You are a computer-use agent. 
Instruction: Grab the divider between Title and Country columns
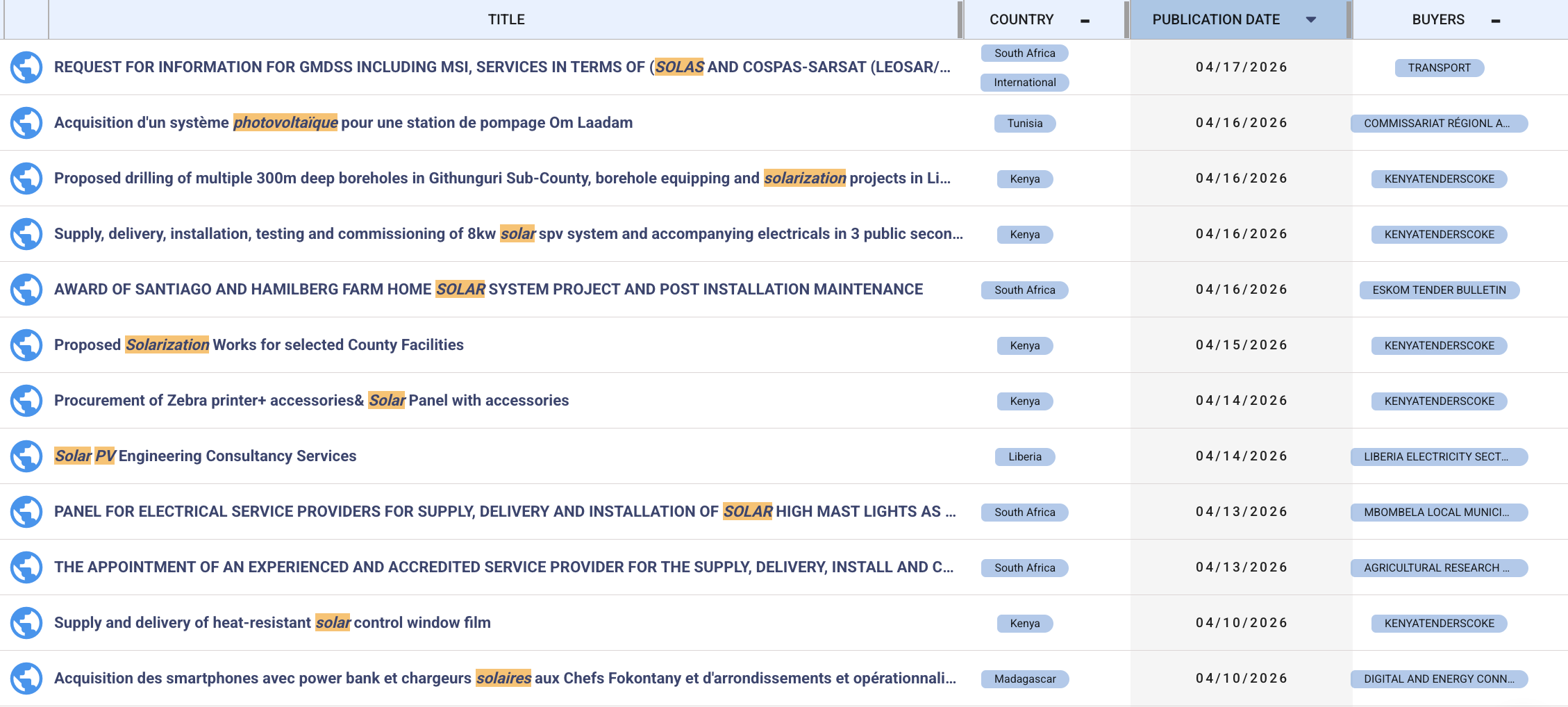point(960,19)
